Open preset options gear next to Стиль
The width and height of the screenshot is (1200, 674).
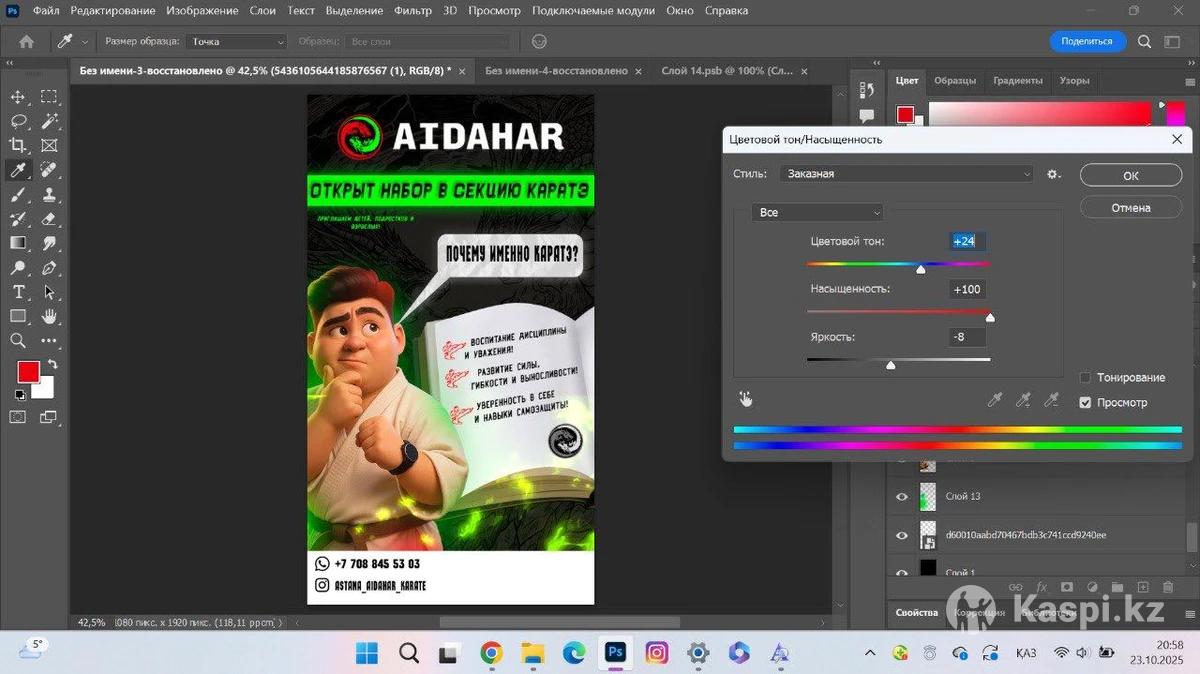[1053, 174]
